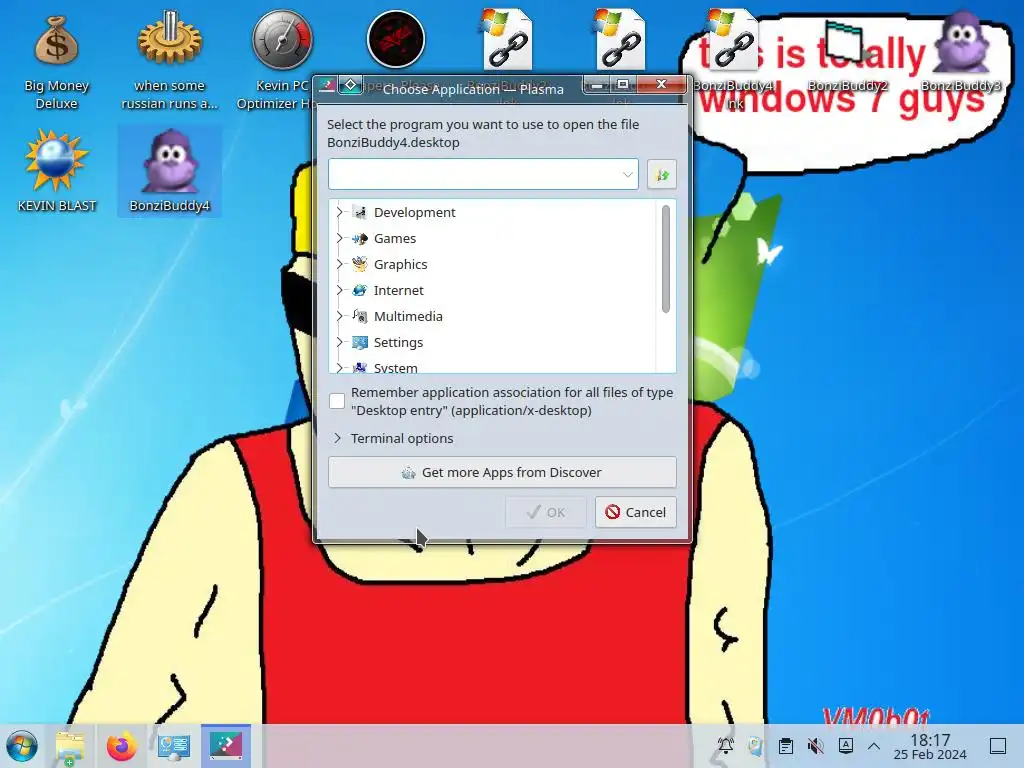Click Get more Apps from Discover
The height and width of the screenshot is (768, 1024).
coord(502,472)
